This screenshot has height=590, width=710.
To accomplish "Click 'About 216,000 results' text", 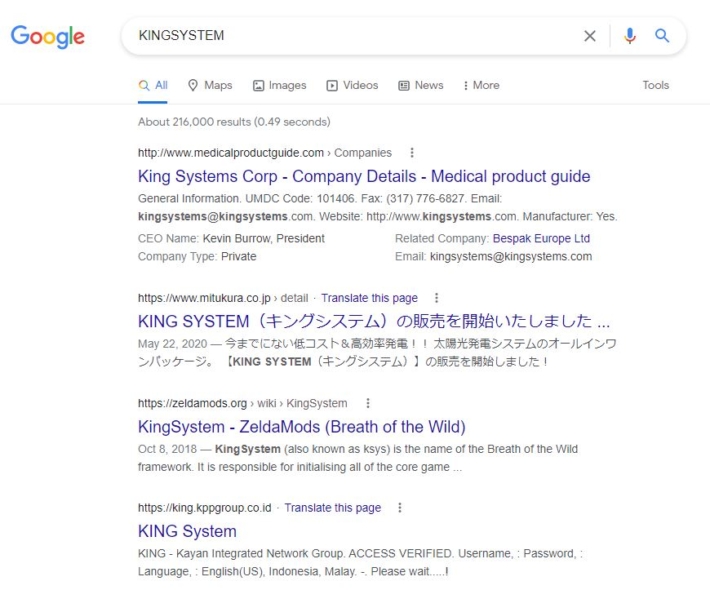I will (194, 122).
